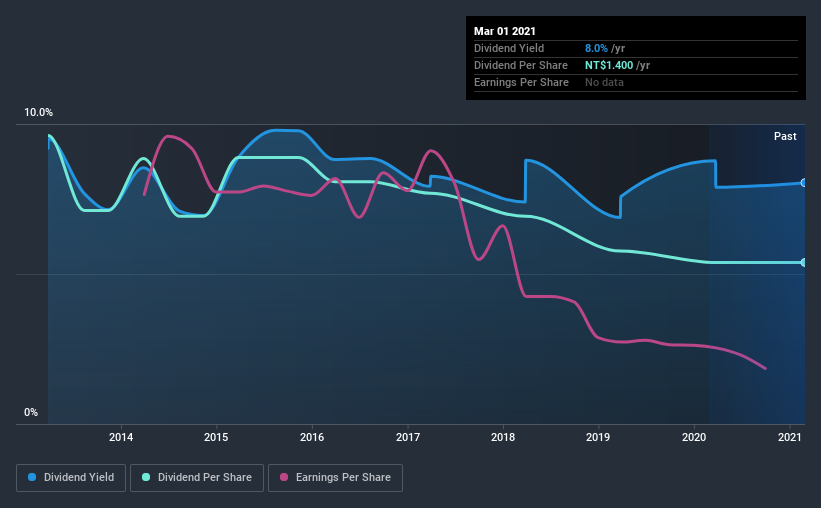
Task: Click the NT$1.400 dividend per share value
Action: click(x=609, y=65)
